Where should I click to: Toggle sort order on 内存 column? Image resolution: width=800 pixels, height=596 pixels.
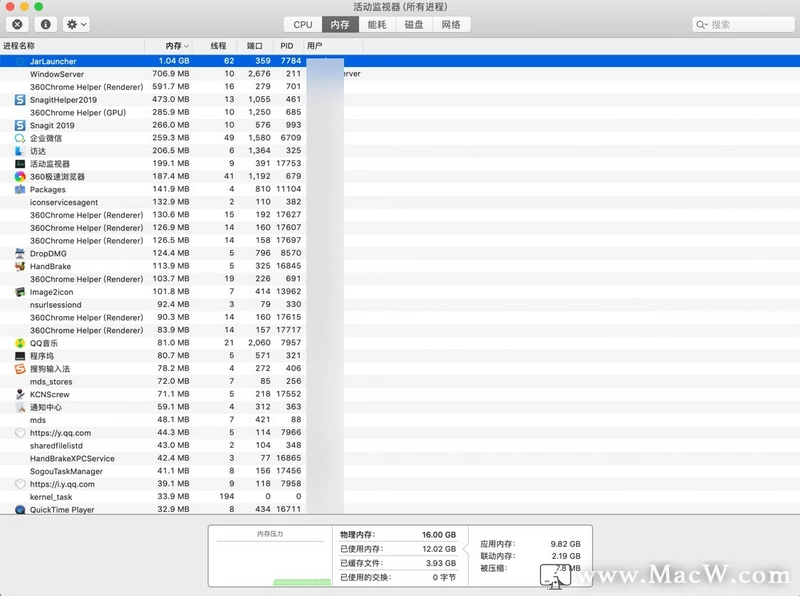[x=170, y=46]
